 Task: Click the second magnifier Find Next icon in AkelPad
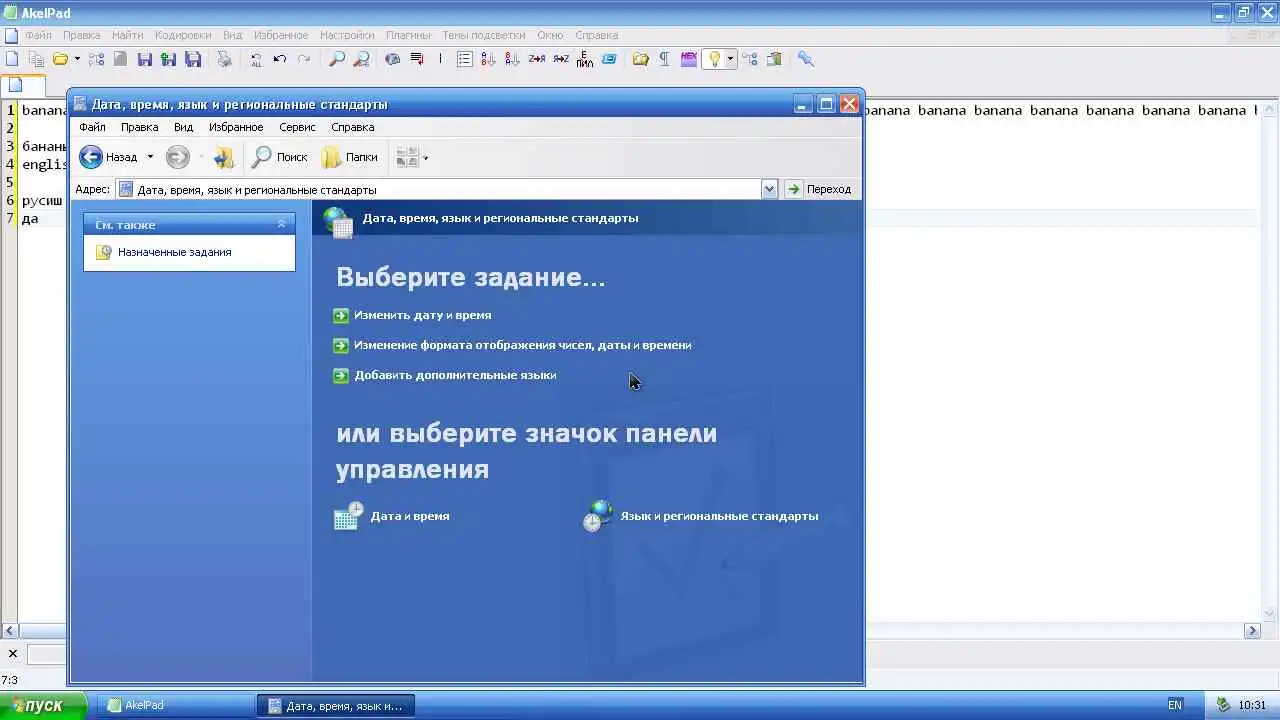click(x=361, y=59)
